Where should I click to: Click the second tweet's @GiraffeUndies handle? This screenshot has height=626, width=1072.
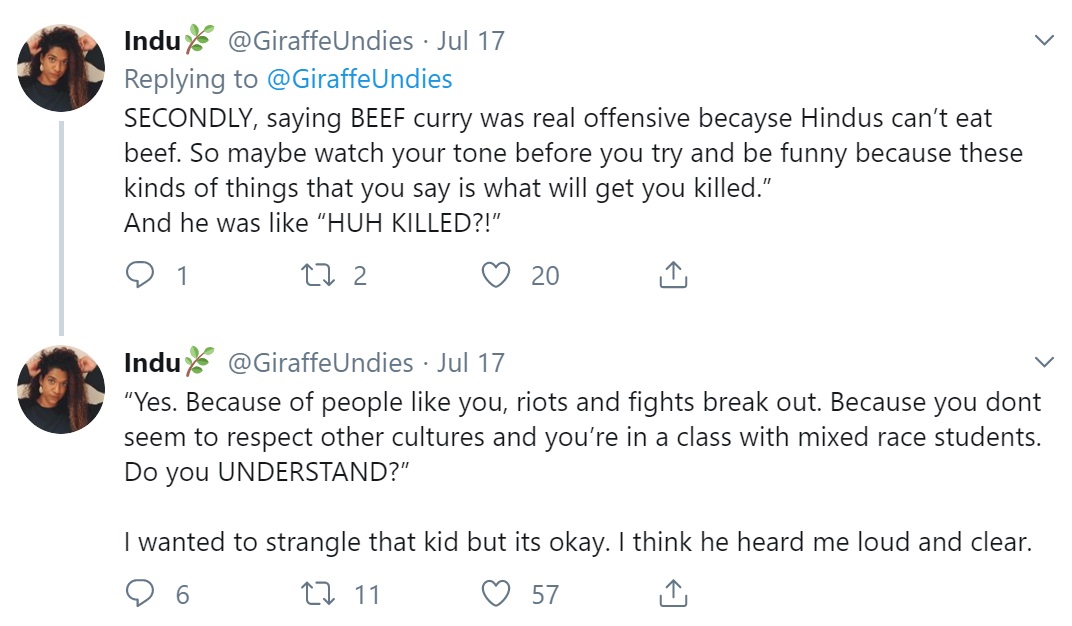click(320, 363)
